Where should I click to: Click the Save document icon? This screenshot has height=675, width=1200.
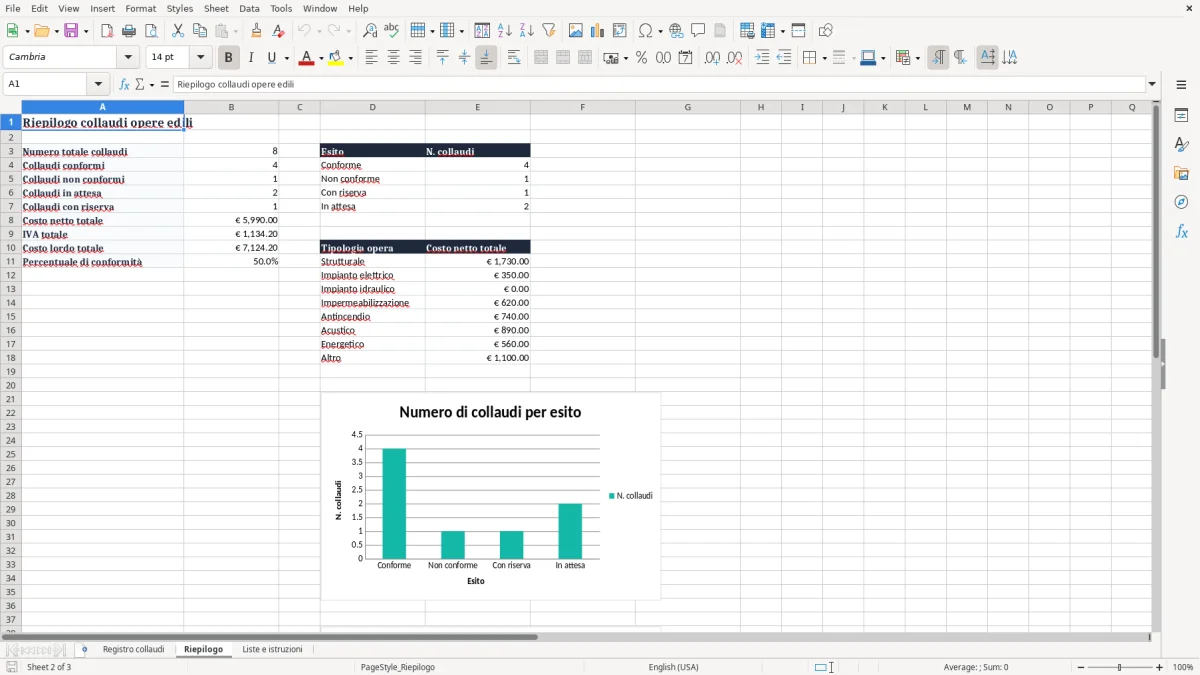click(71, 31)
